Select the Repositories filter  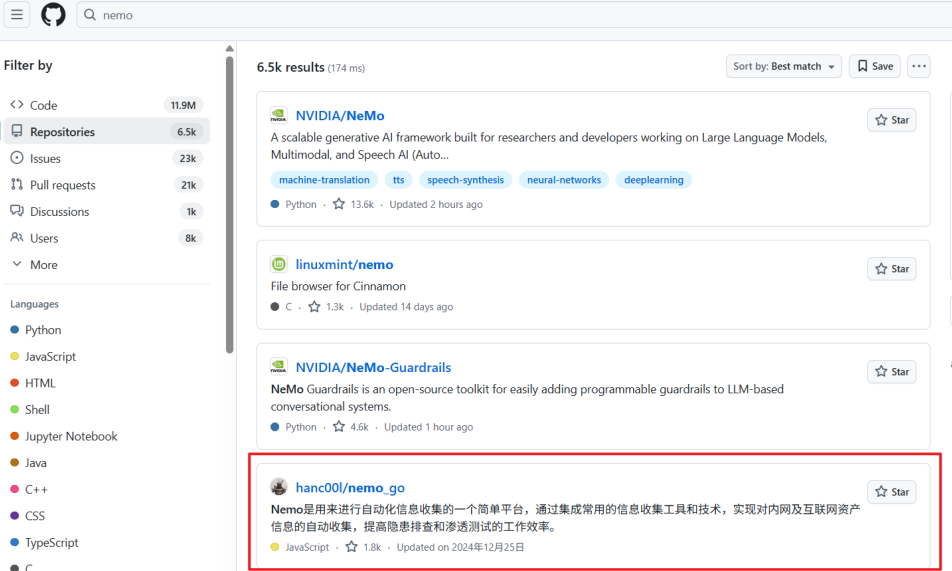[106, 132]
